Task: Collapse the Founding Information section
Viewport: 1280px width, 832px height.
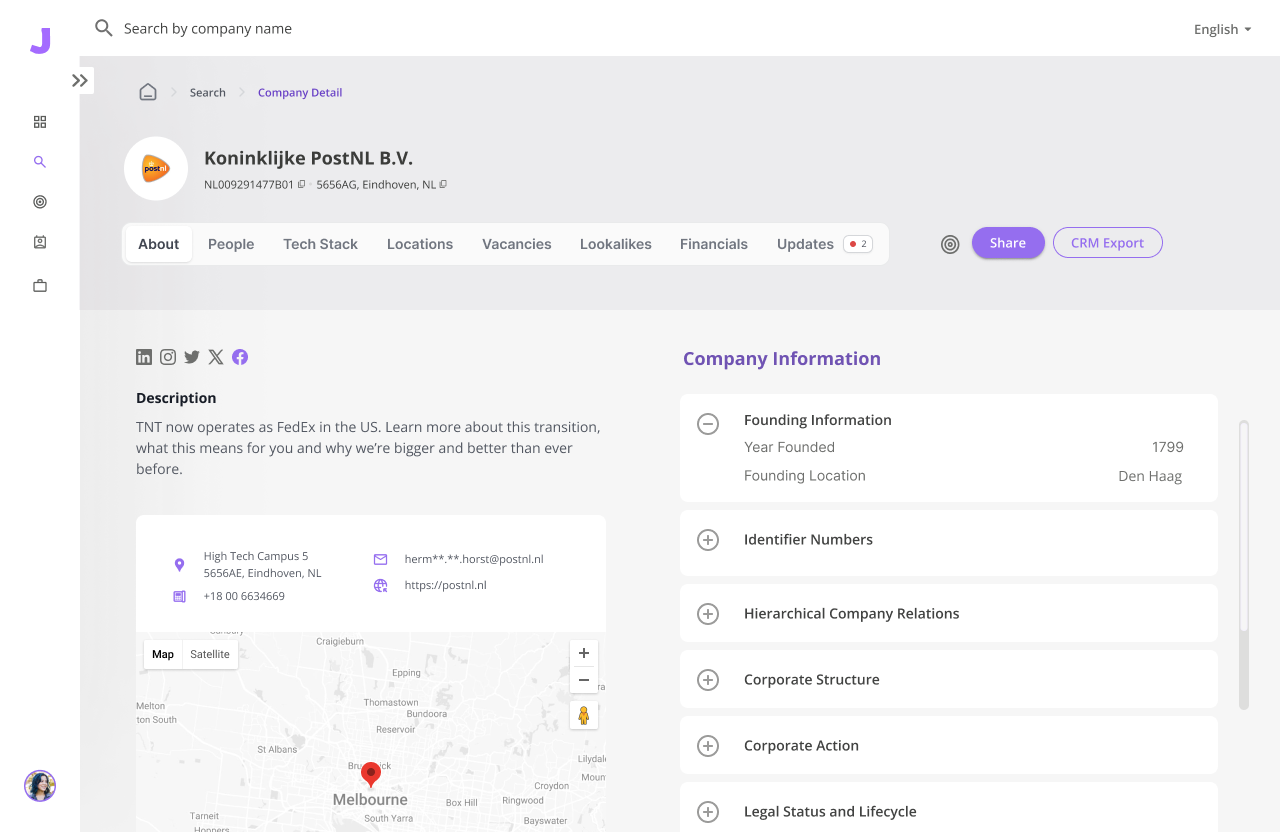Action: 708,424
